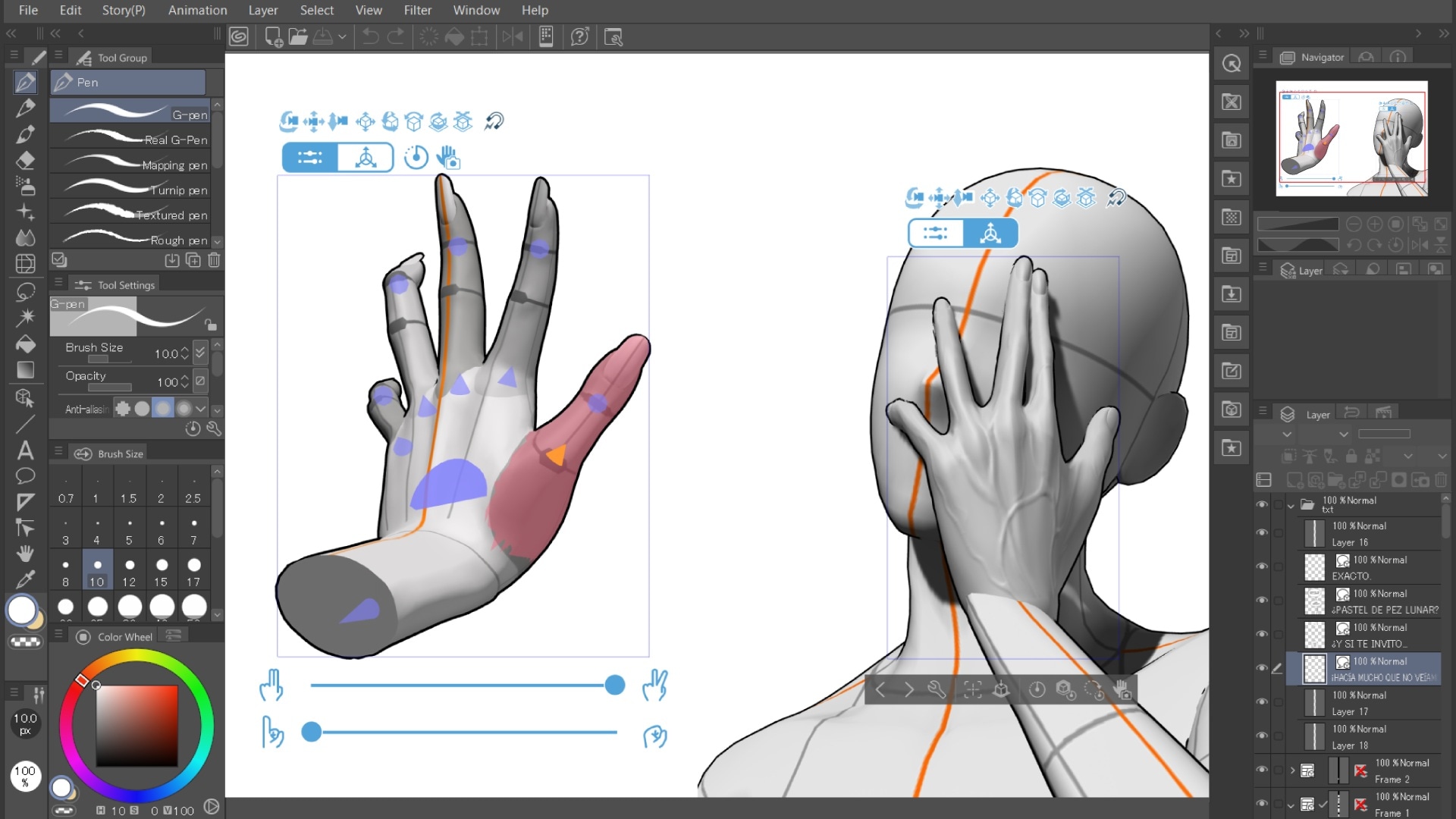Click the Redo arrow in the top toolbar
This screenshot has width=1456, height=819.
(x=396, y=36)
